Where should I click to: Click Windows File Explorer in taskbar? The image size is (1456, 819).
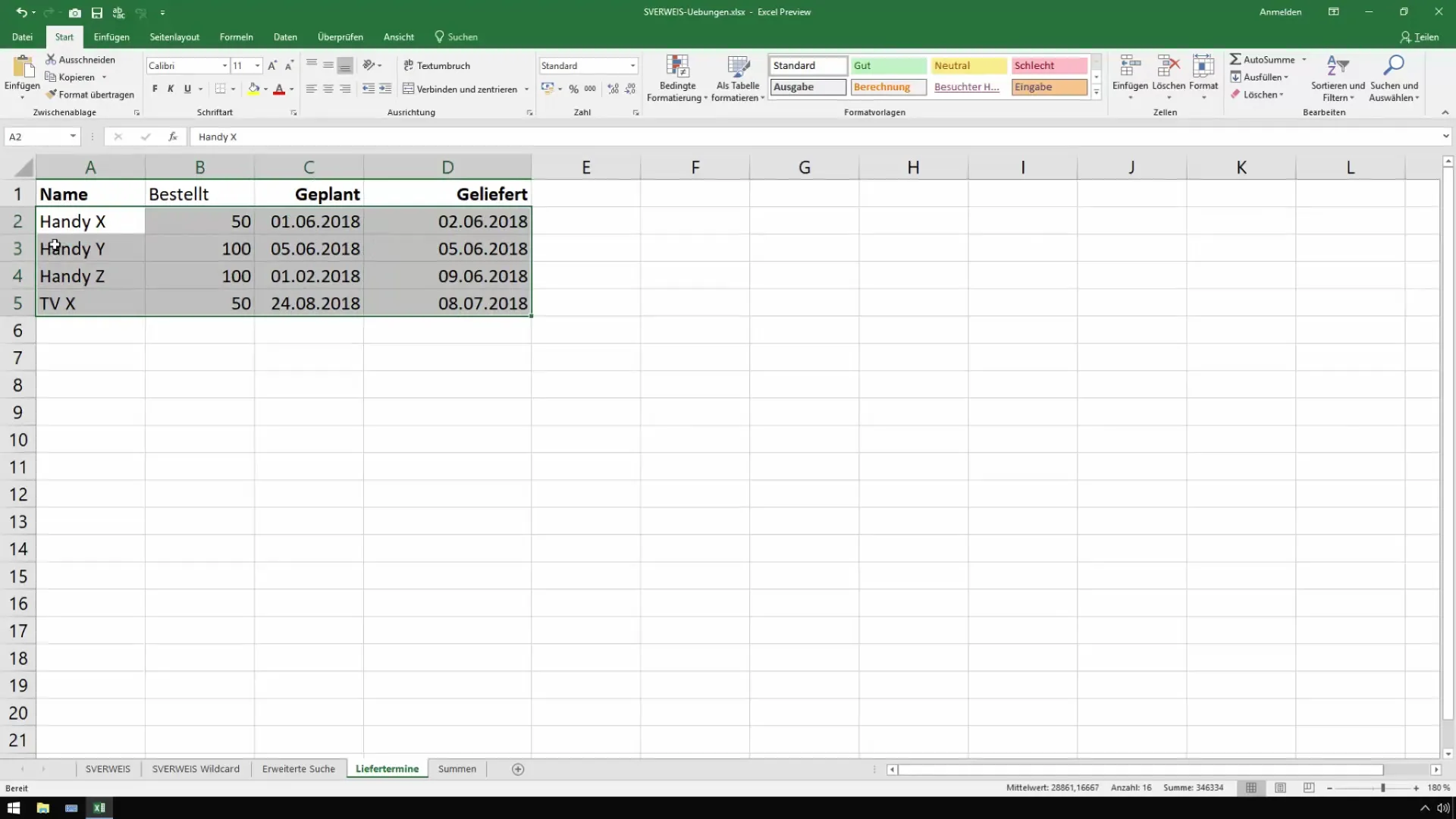pyautogui.click(x=42, y=808)
